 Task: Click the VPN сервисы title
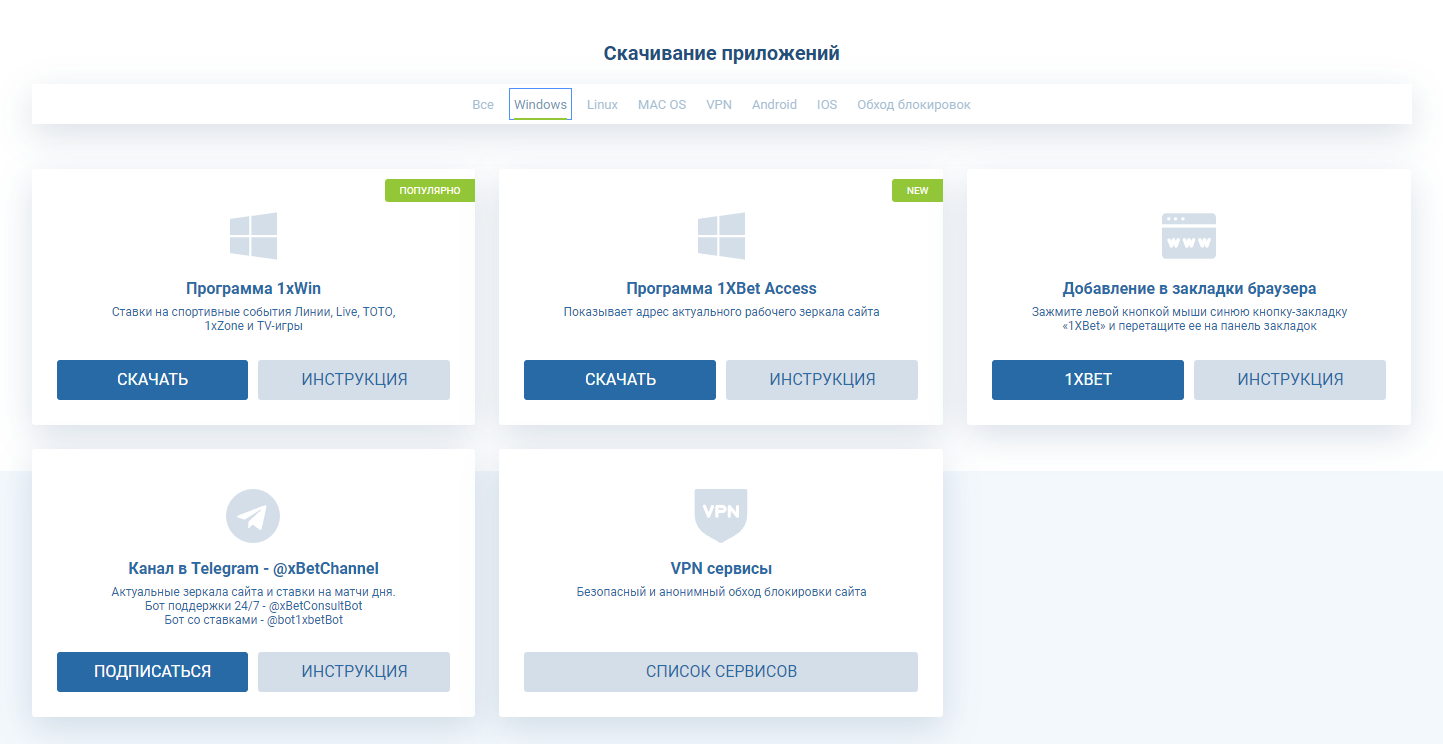(x=721, y=569)
